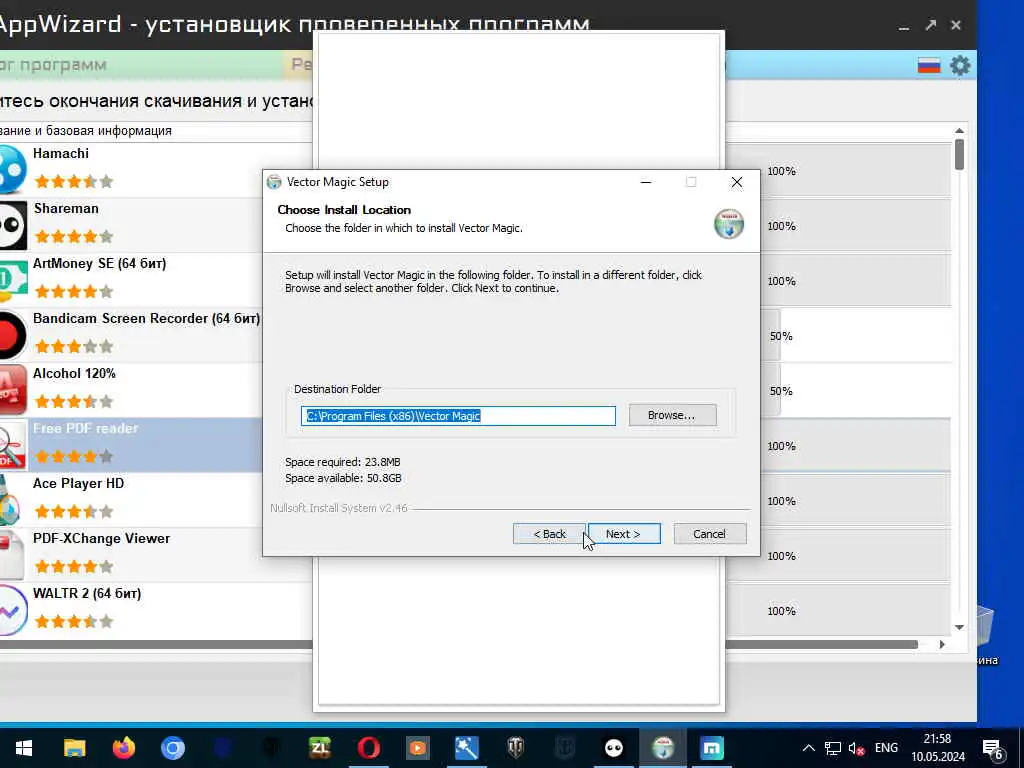Viewport: 1024px width, 768px height.
Task: Close the Vector Magic Setup dialog
Action: 737,182
